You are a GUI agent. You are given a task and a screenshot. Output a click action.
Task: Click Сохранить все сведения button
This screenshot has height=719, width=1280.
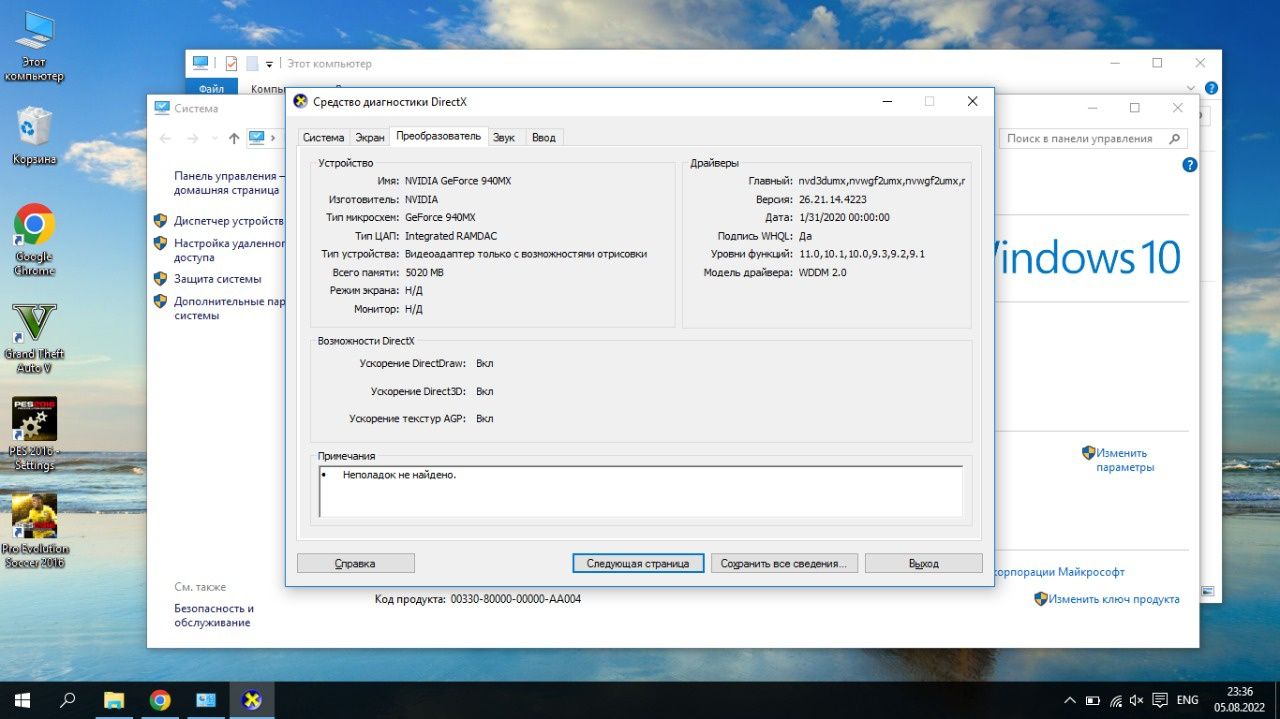click(x=783, y=563)
